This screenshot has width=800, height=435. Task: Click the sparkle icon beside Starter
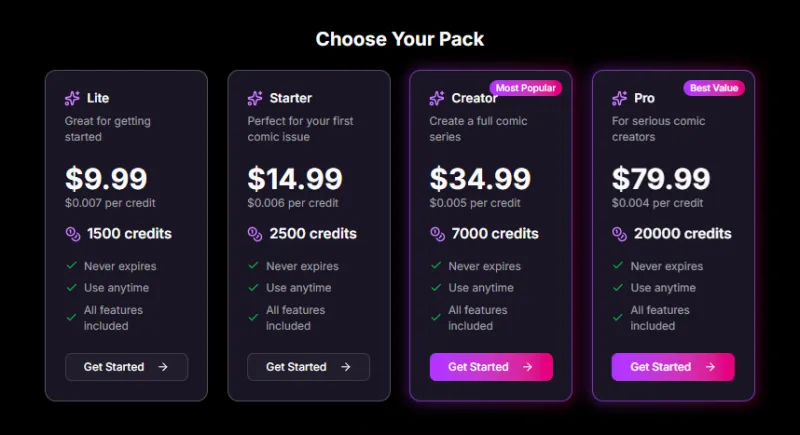(254, 98)
